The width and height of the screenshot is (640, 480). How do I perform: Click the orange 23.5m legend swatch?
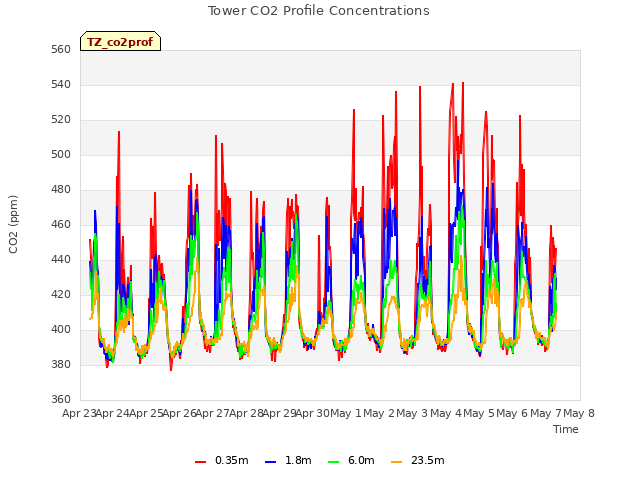point(396,461)
